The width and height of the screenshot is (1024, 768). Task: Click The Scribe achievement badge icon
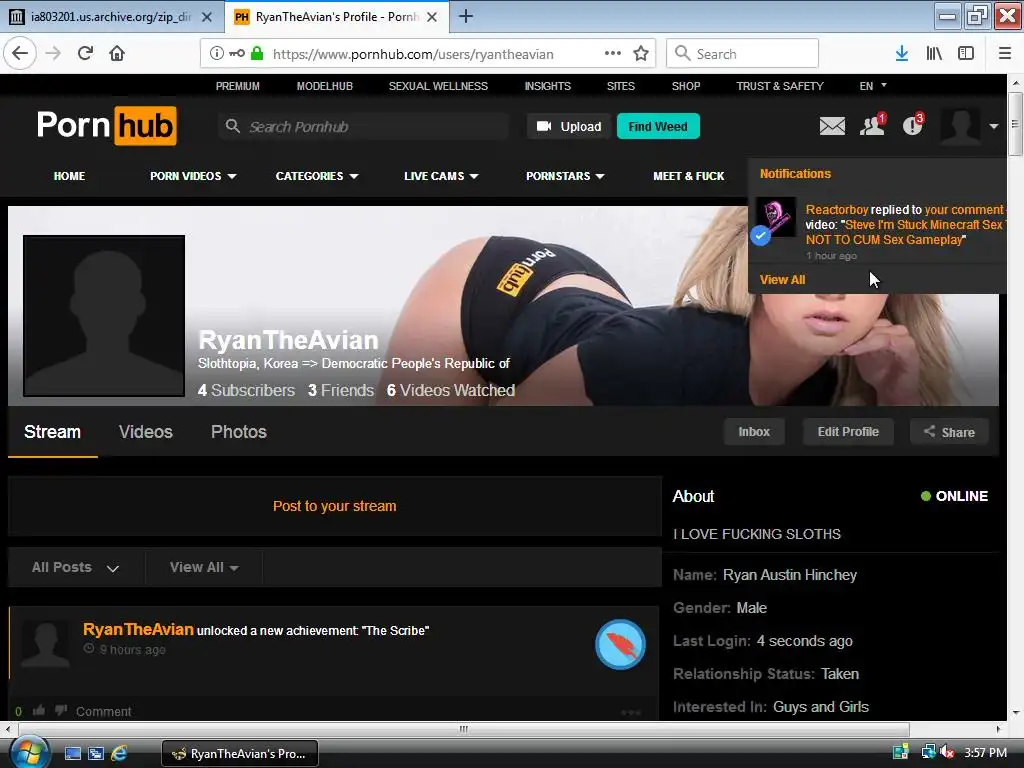[620, 645]
